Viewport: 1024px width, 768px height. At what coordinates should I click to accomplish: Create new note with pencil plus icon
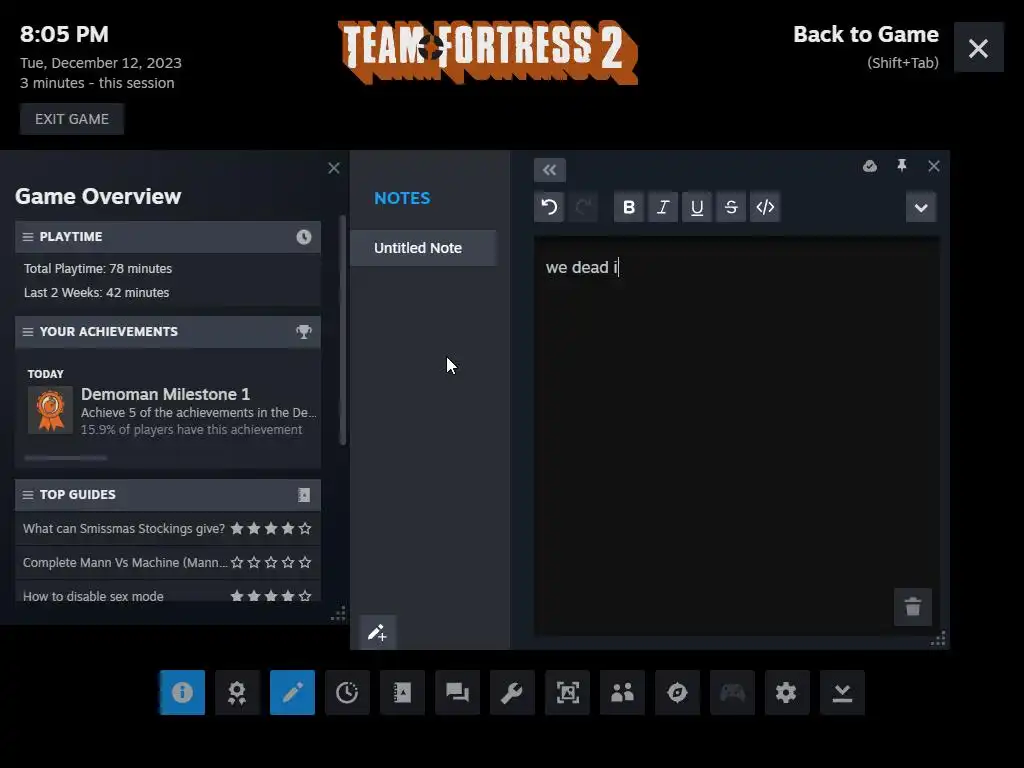(x=377, y=632)
